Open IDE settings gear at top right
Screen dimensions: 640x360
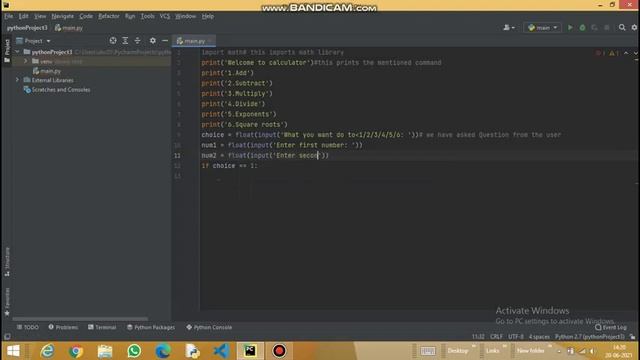tap(634, 27)
